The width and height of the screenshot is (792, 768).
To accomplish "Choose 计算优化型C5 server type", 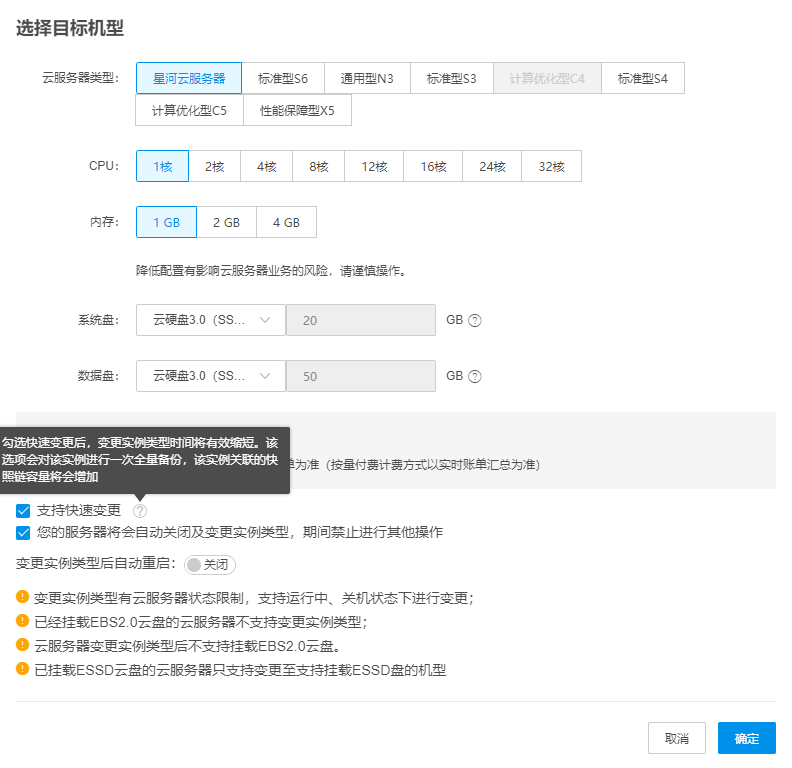I will point(189,110).
